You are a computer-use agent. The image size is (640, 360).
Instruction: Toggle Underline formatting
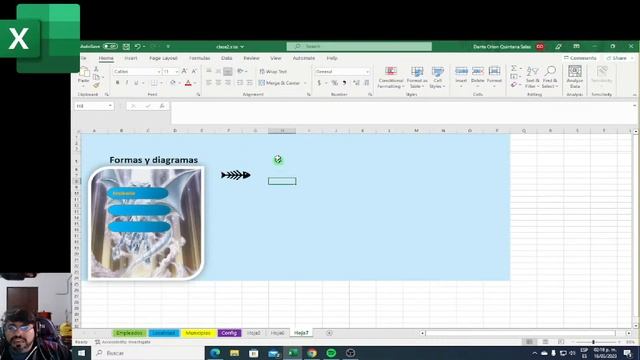pos(136,83)
